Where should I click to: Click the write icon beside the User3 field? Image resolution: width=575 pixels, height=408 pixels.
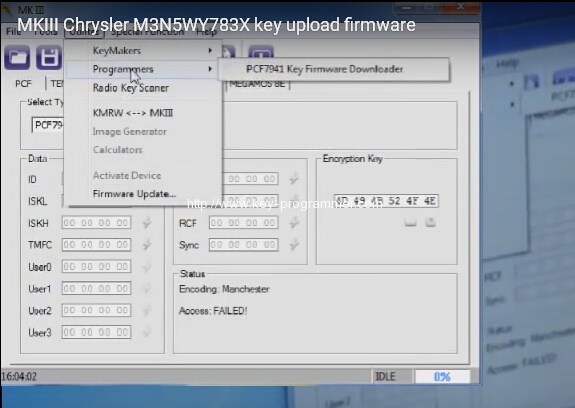point(147,332)
